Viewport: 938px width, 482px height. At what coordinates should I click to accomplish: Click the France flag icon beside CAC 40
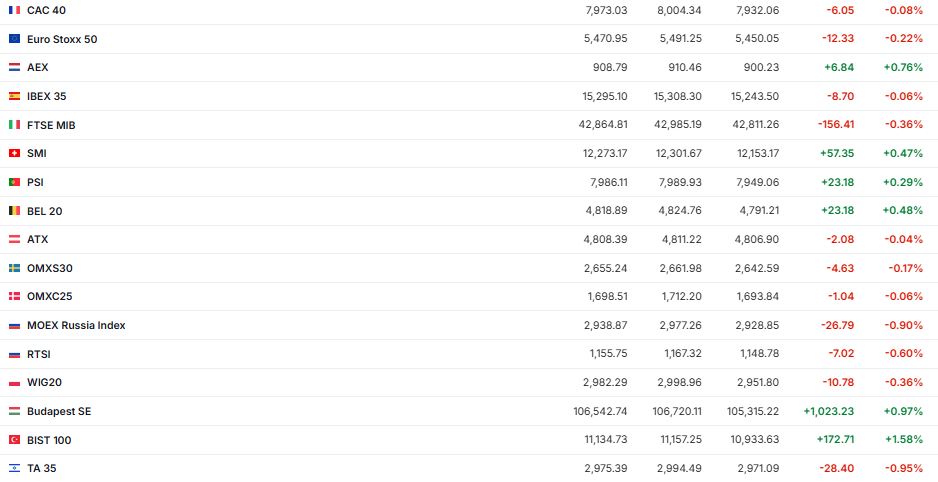click(x=14, y=10)
